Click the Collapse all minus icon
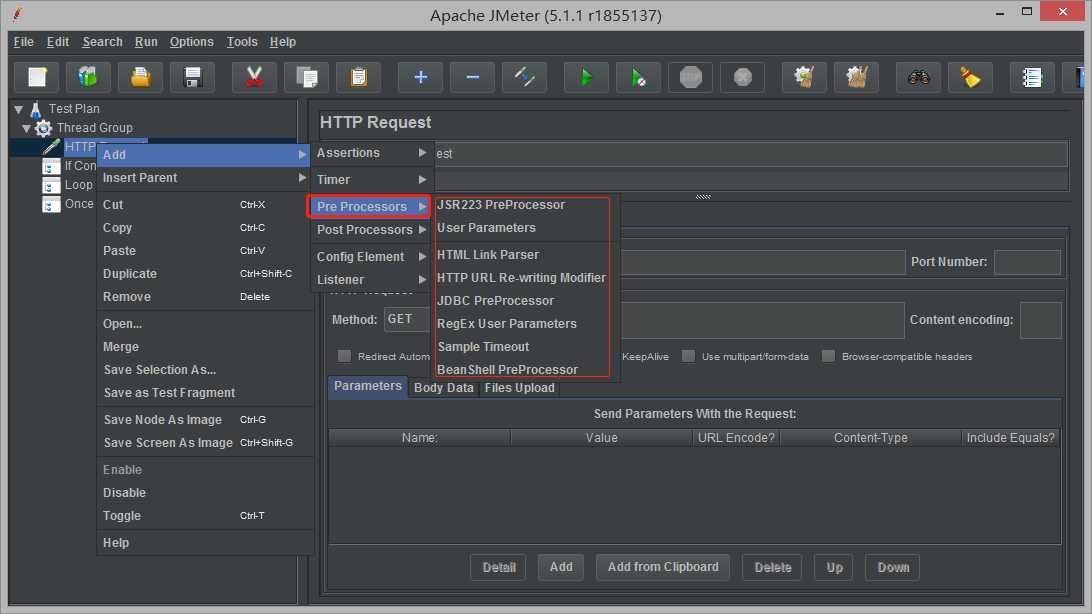The height and width of the screenshot is (614, 1092). point(472,77)
